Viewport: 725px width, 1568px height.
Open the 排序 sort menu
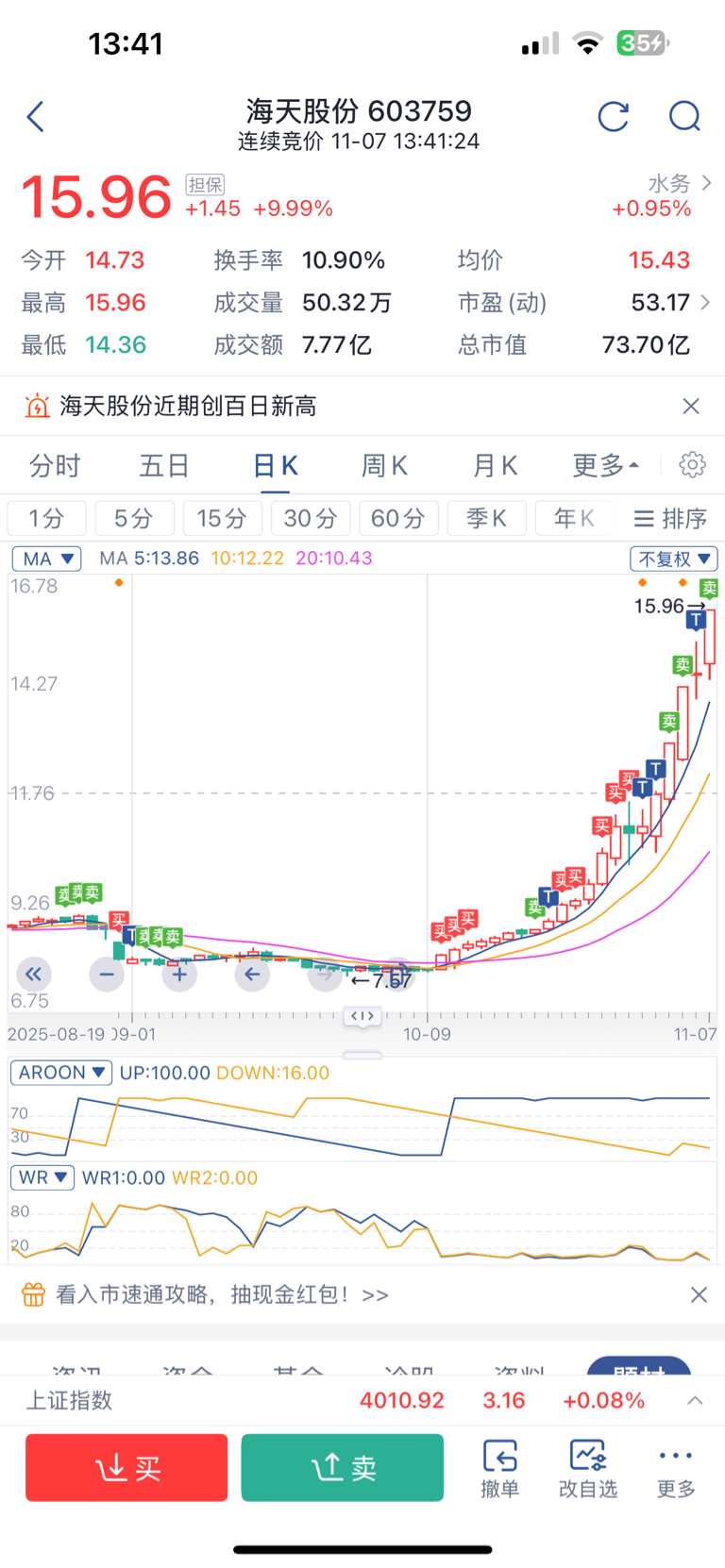670,518
